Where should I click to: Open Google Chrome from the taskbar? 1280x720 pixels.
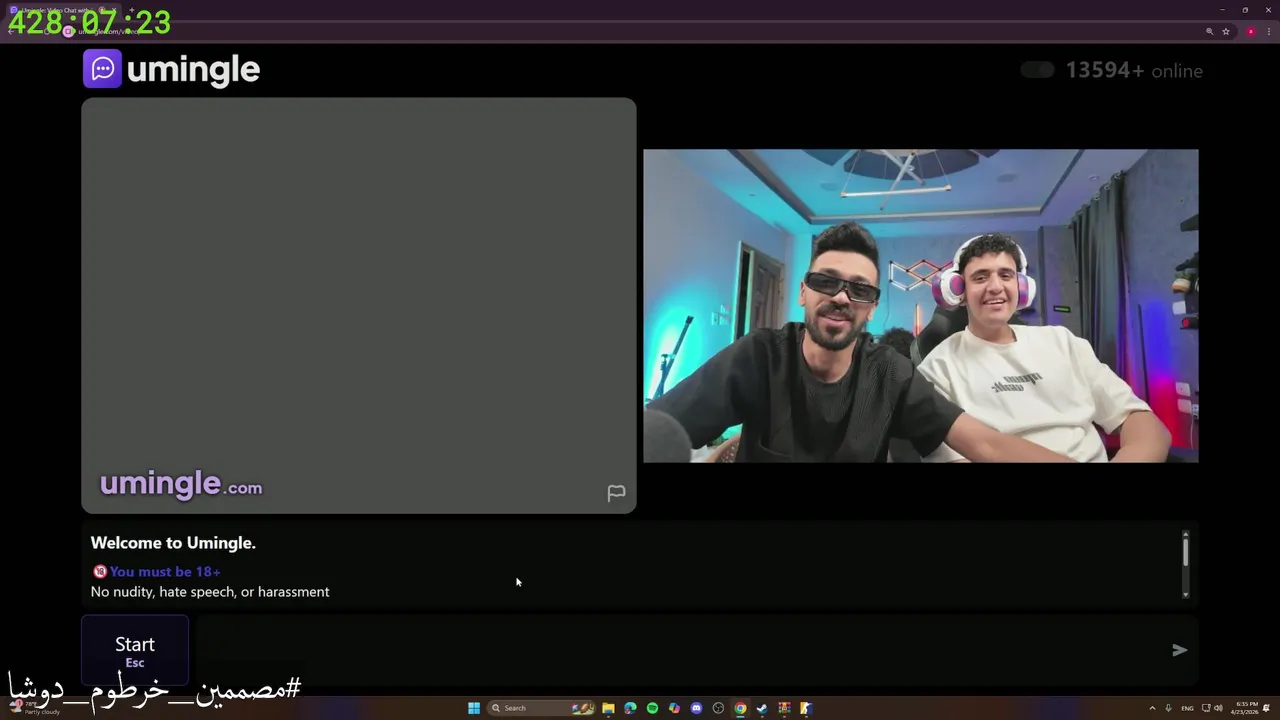[740, 708]
